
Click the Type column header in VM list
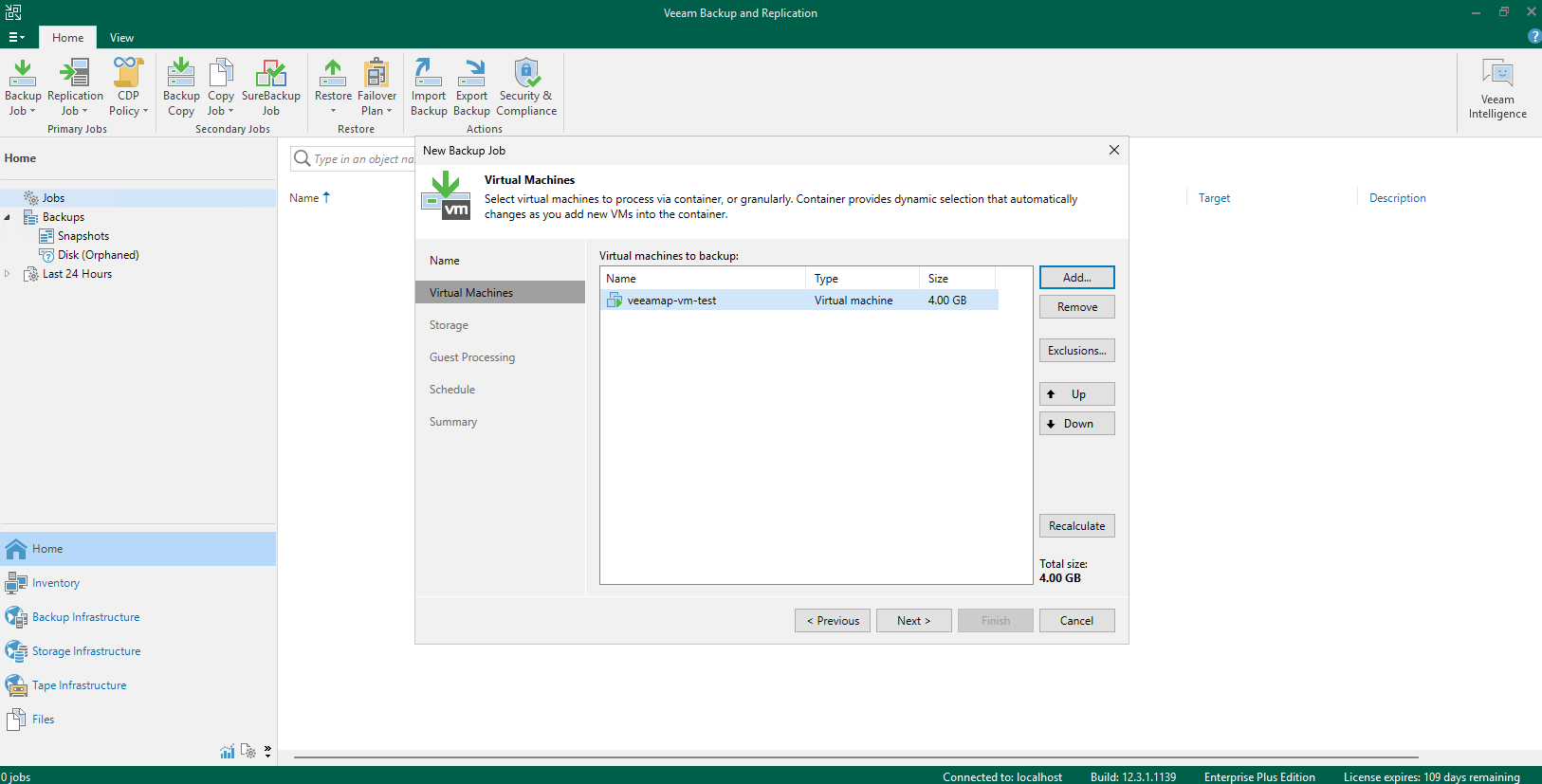(862, 279)
